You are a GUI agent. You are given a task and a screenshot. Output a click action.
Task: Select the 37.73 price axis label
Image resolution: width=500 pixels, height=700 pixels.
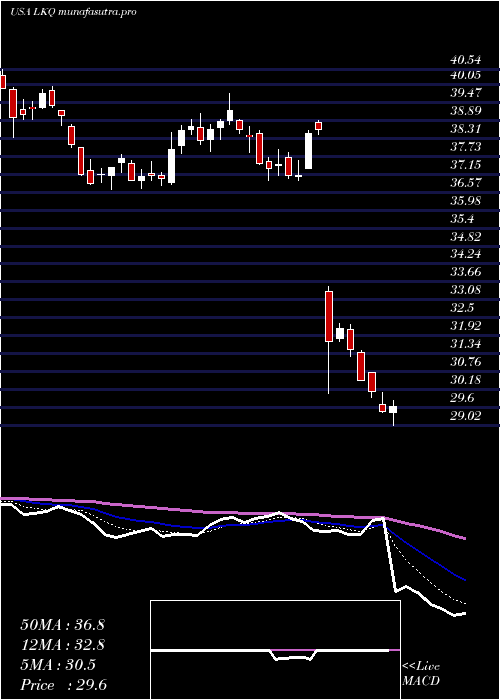(x=466, y=147)
